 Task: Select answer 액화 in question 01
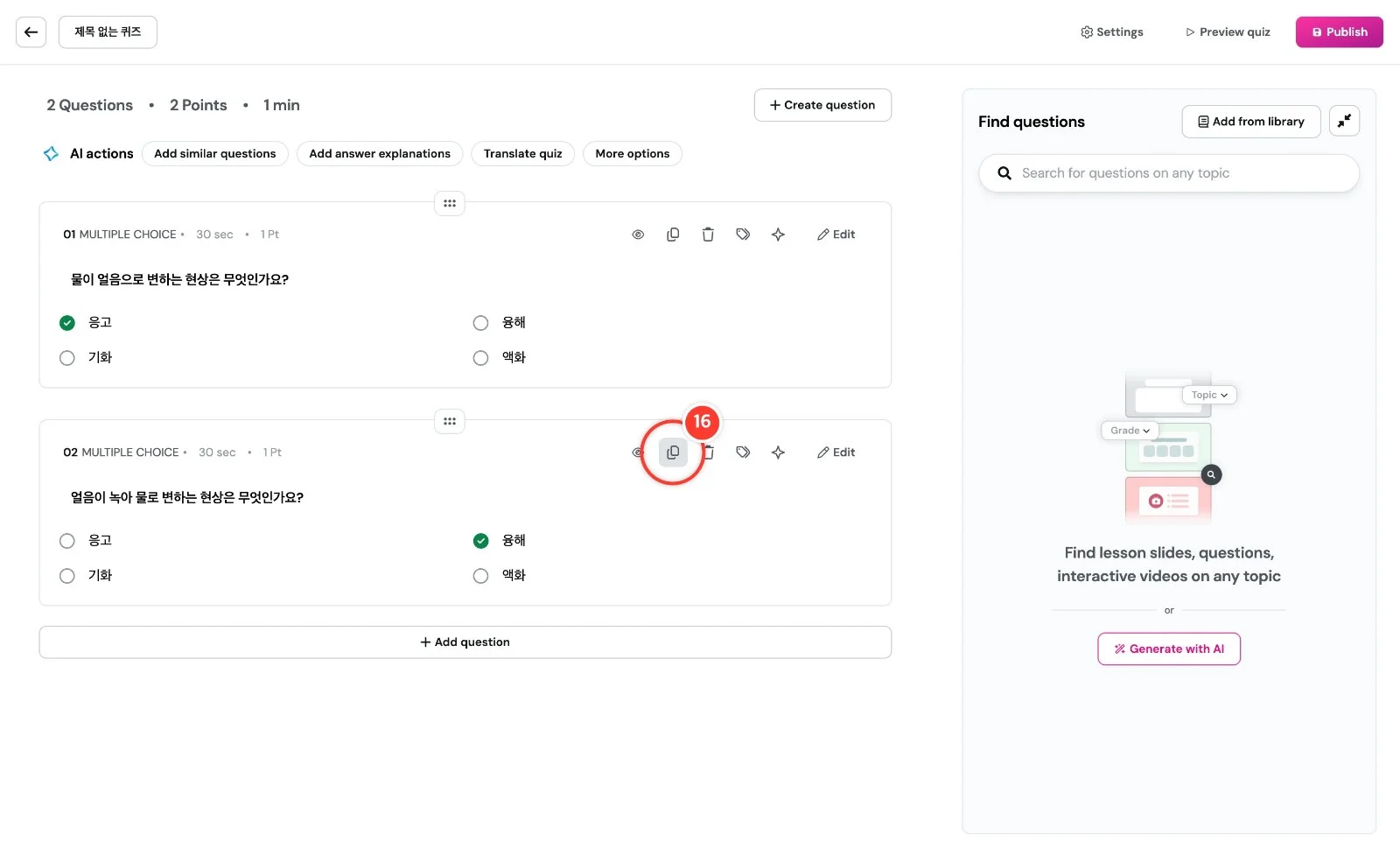tap(480, 358)
